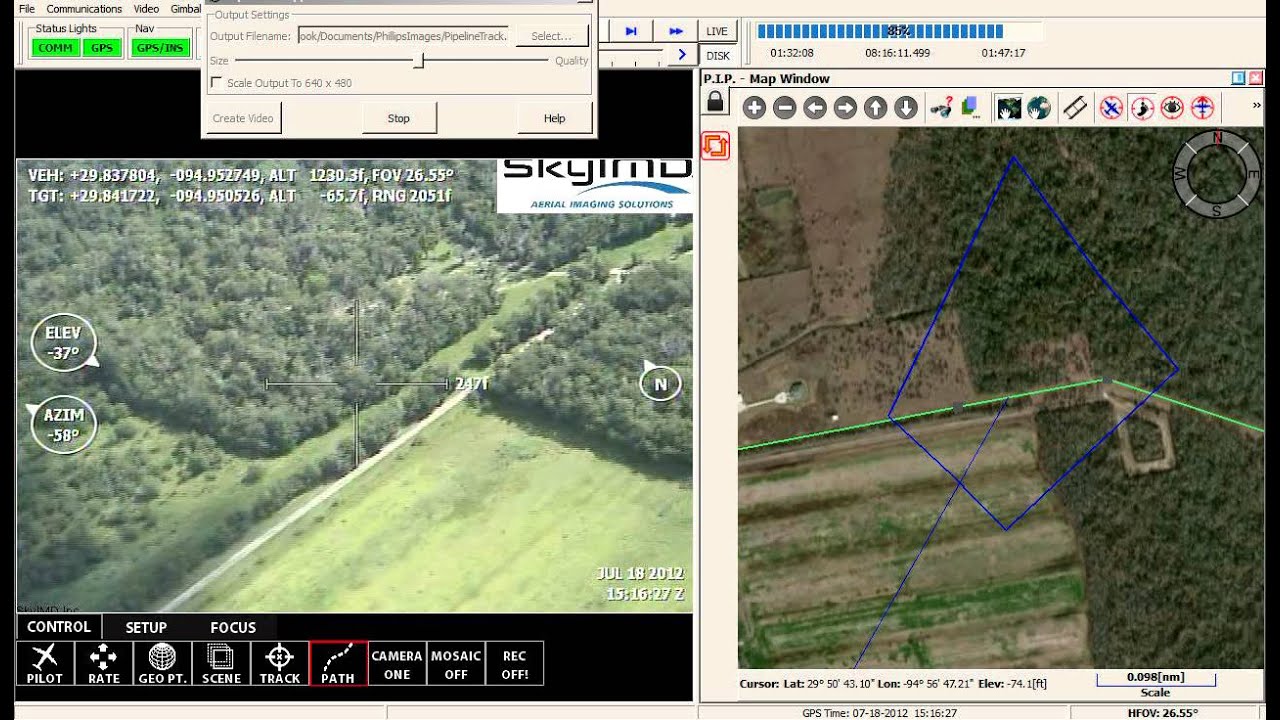The height and width of the screenshot is (720, 1280).
Task: Open the Video menu
Action: tap(146, 9)
